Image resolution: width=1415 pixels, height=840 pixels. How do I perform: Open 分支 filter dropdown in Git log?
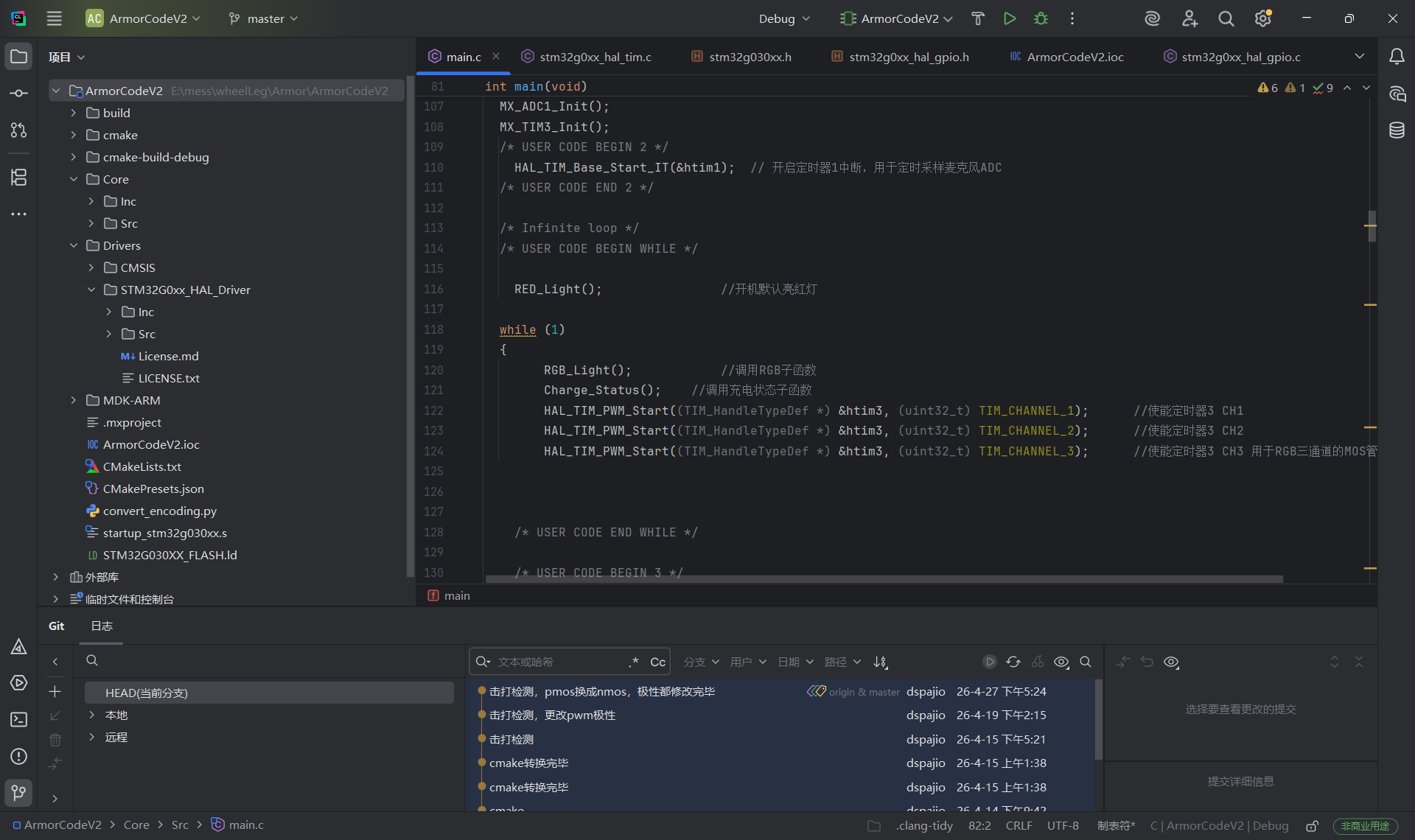(701, 662)
